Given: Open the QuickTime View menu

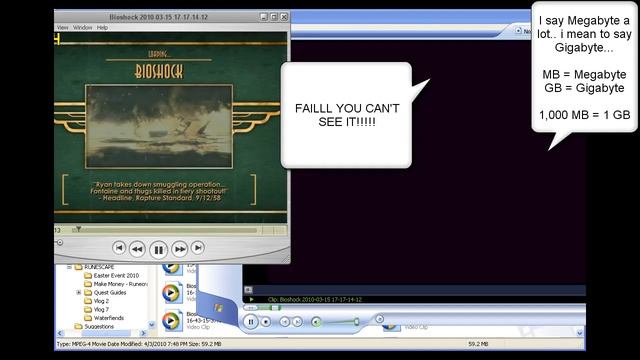Looking at the screenshot, I should 62,27.
